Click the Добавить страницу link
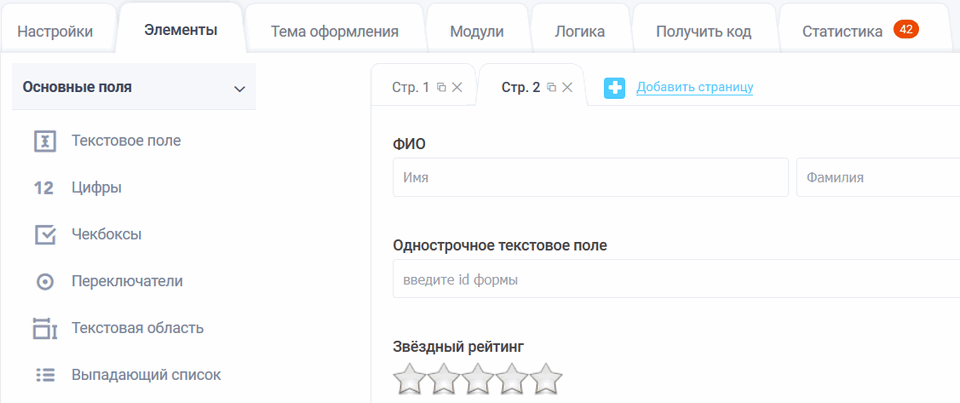 click(x=694, y=88)
